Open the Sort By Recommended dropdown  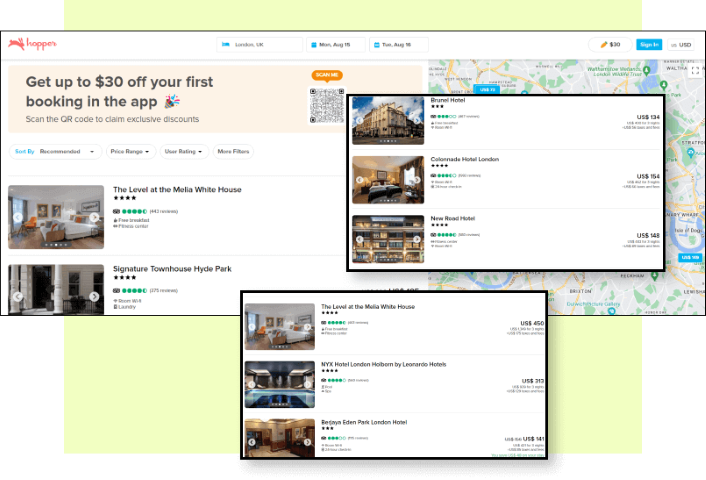tap(55, 151)
